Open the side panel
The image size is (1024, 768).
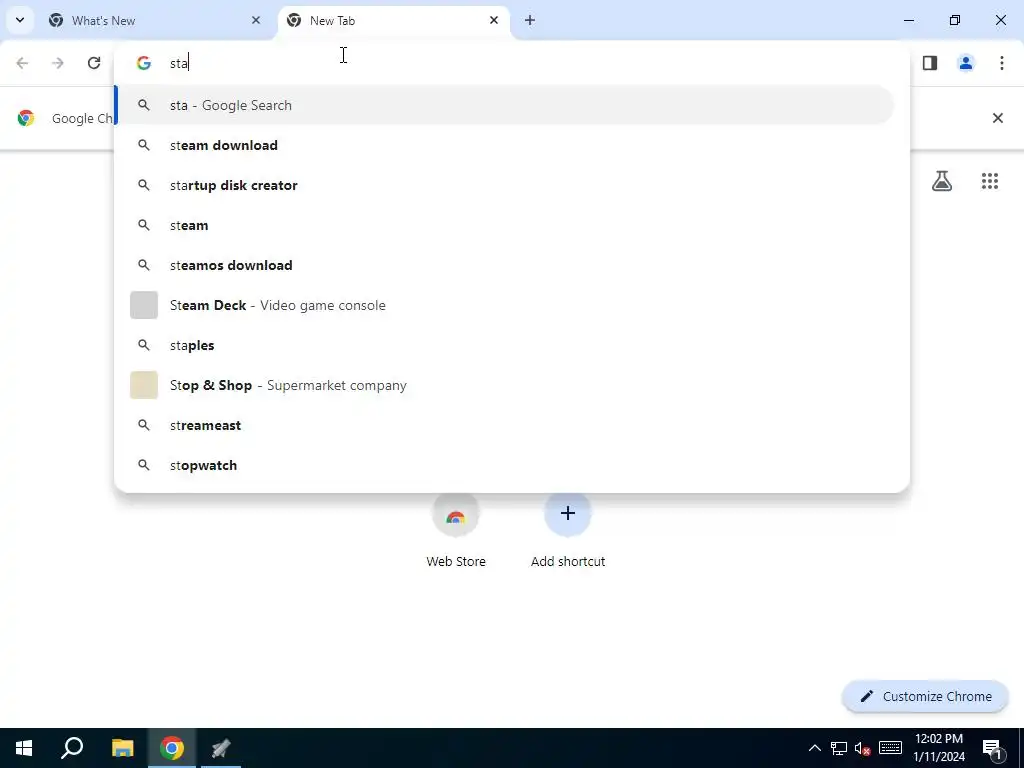click(x=930, y=63)
